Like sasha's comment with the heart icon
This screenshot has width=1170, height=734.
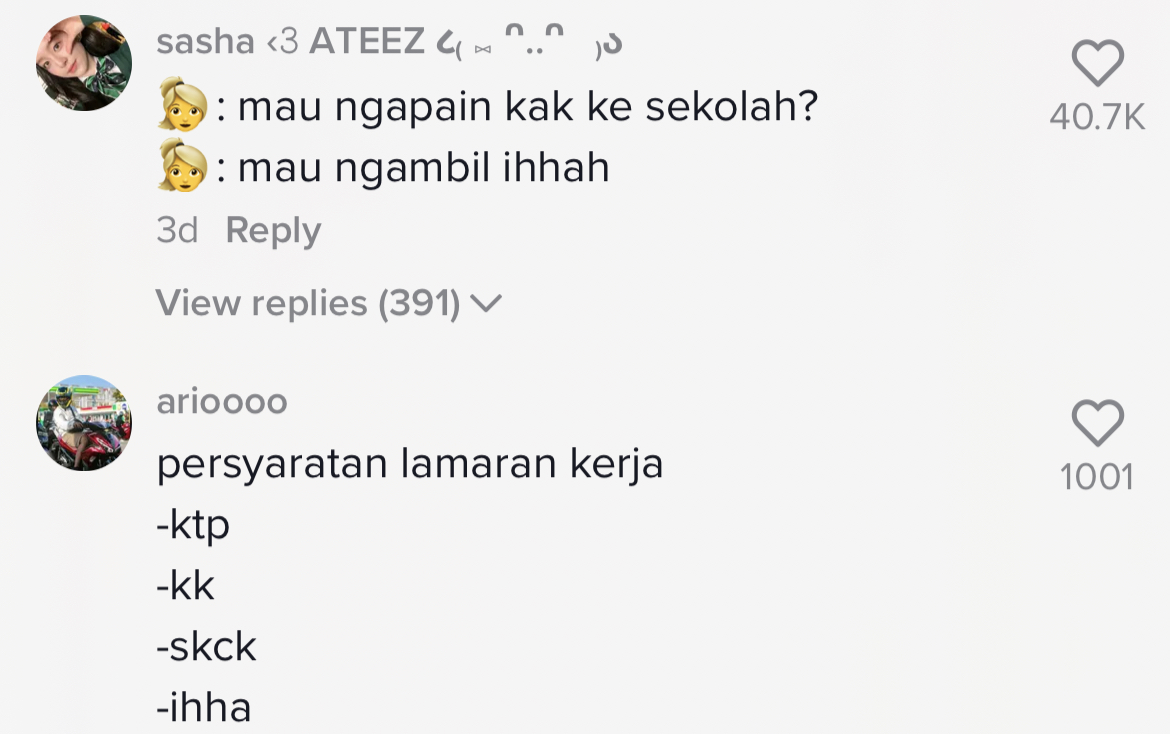pos(1097,65)
